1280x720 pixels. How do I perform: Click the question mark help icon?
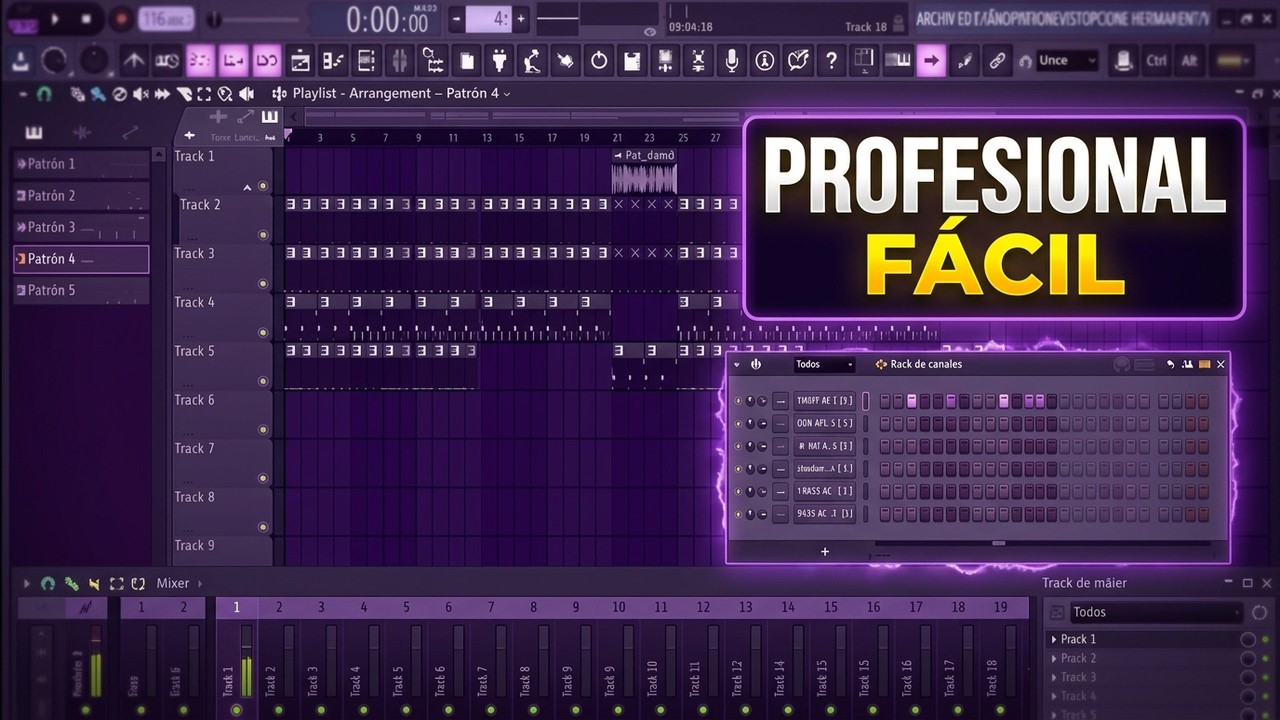(830, 61)
